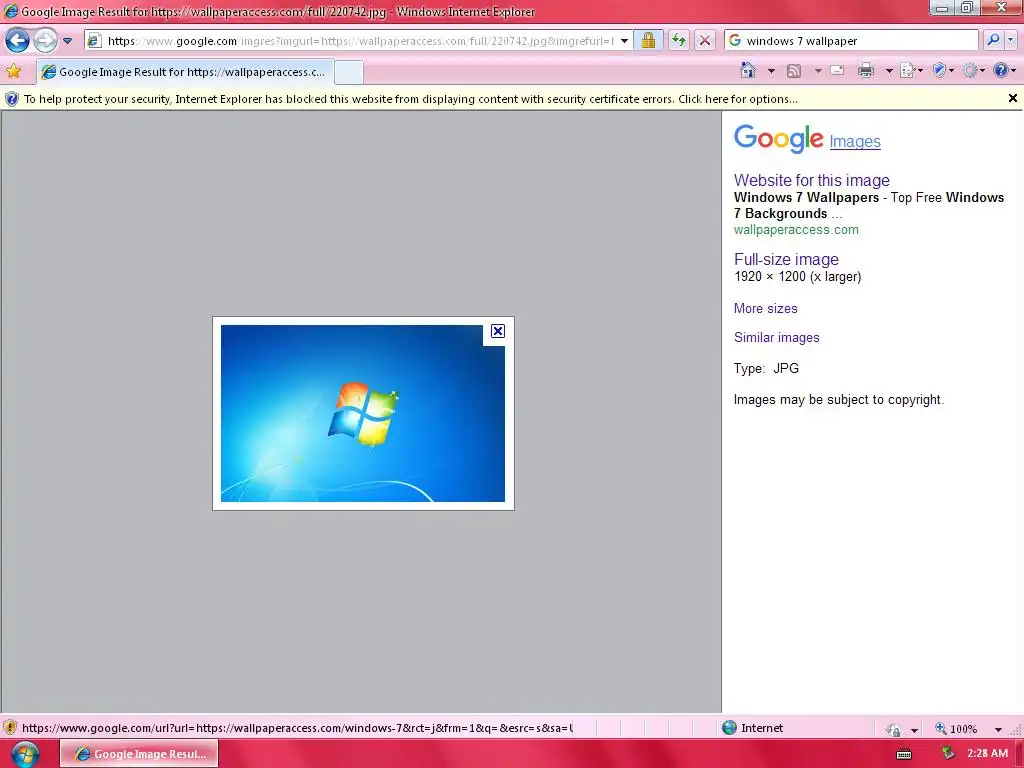1024x768 pixels.
Task: Click the red Stop loading button
Action: [705, 40]
